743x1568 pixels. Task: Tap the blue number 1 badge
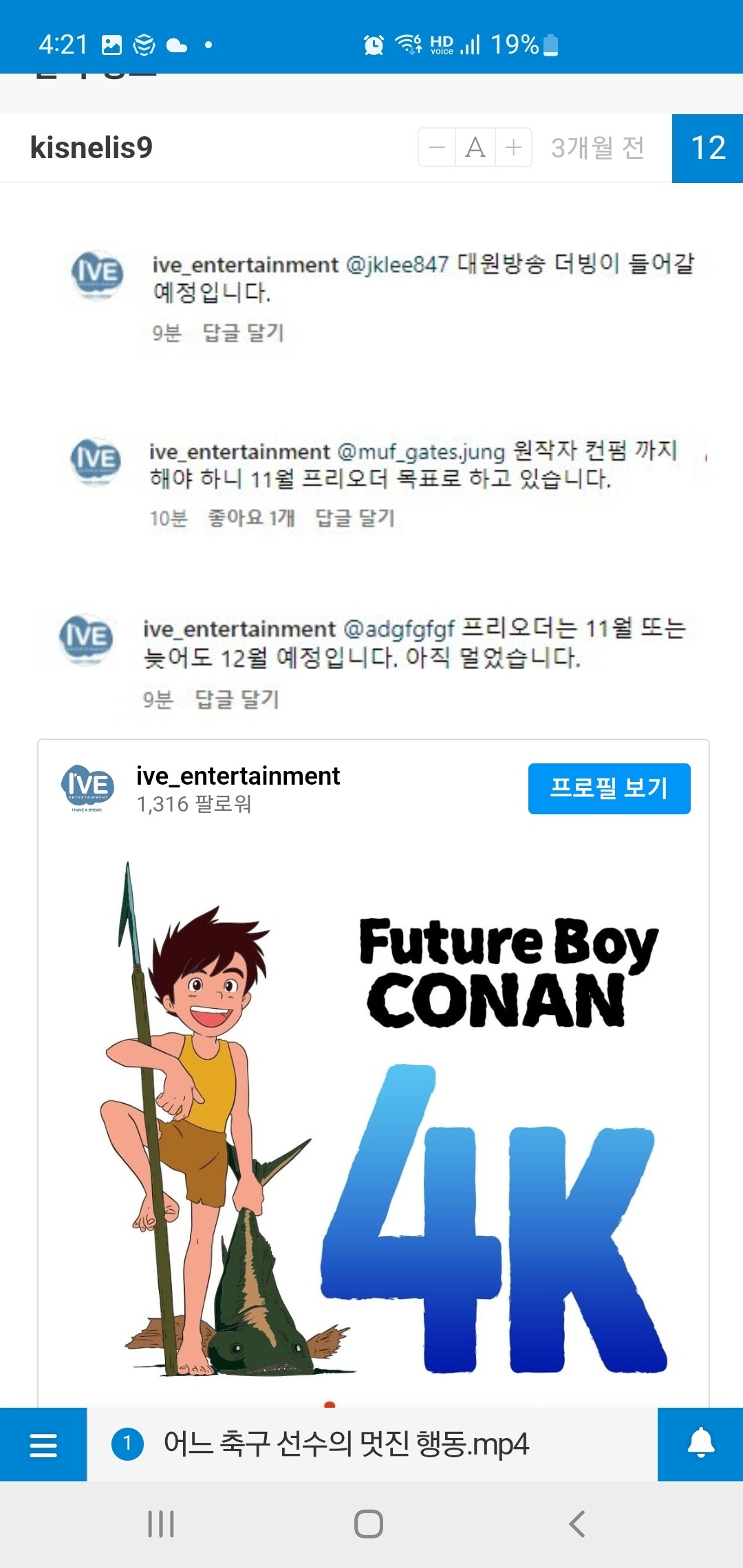127,1444
